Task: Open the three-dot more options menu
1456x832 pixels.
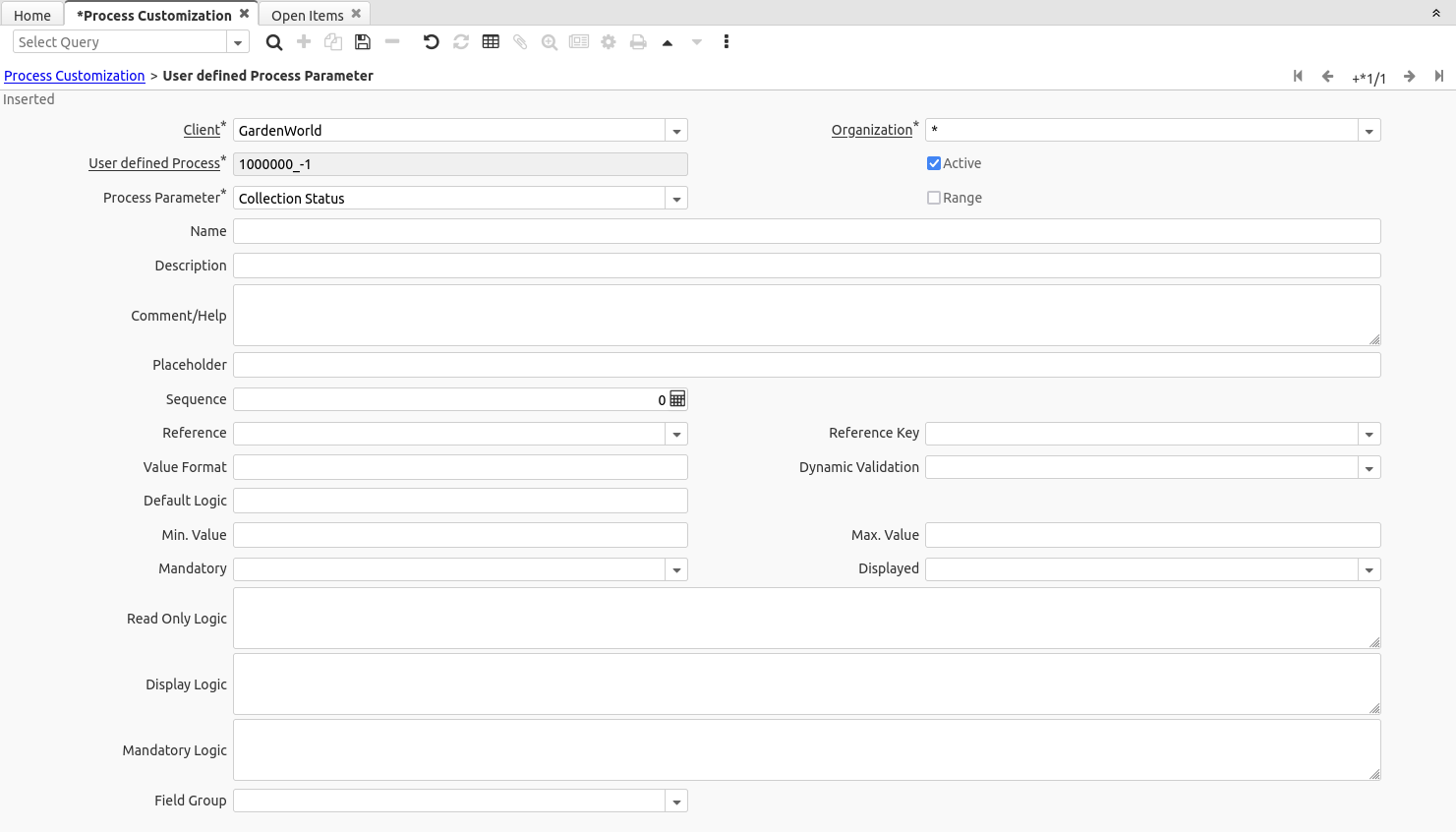Action: point(727,42)
